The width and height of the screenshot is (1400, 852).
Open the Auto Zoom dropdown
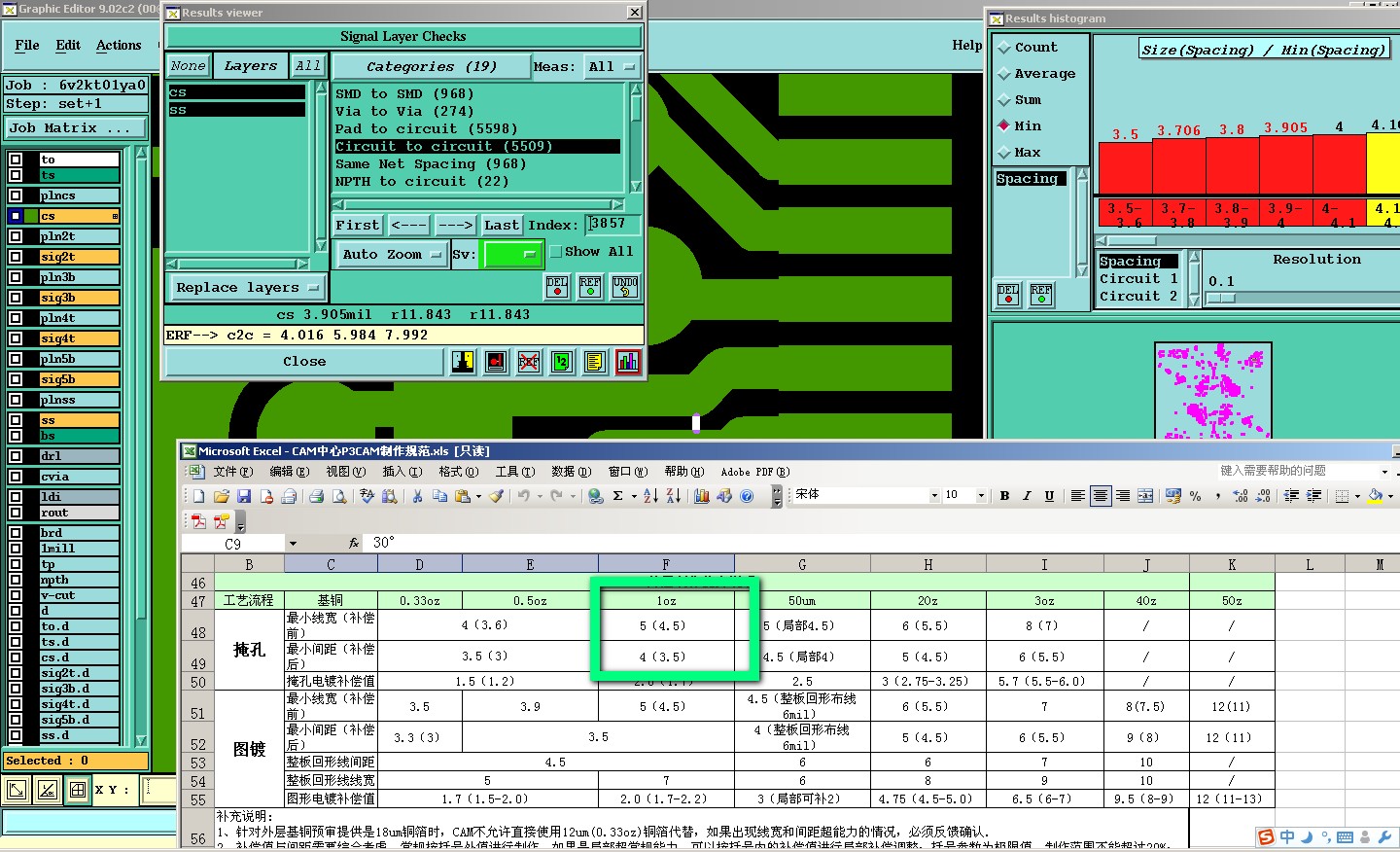point(391,255)
